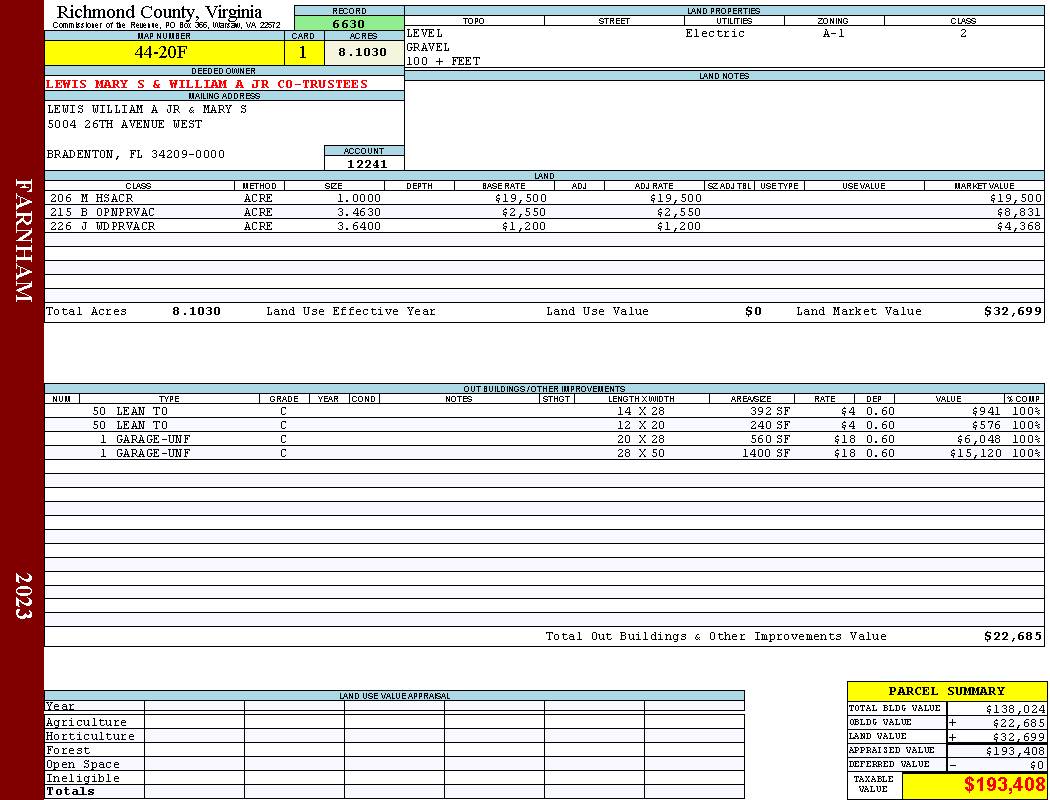Screen dimensions: 1050x800
Task: Click the Horticulture row label
Action: pos(90,736)
